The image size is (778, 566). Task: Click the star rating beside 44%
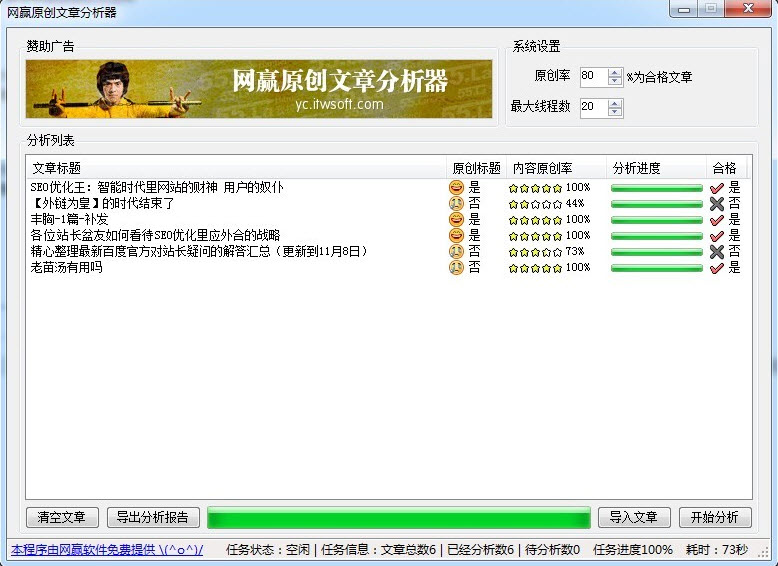tap(535, 204)
